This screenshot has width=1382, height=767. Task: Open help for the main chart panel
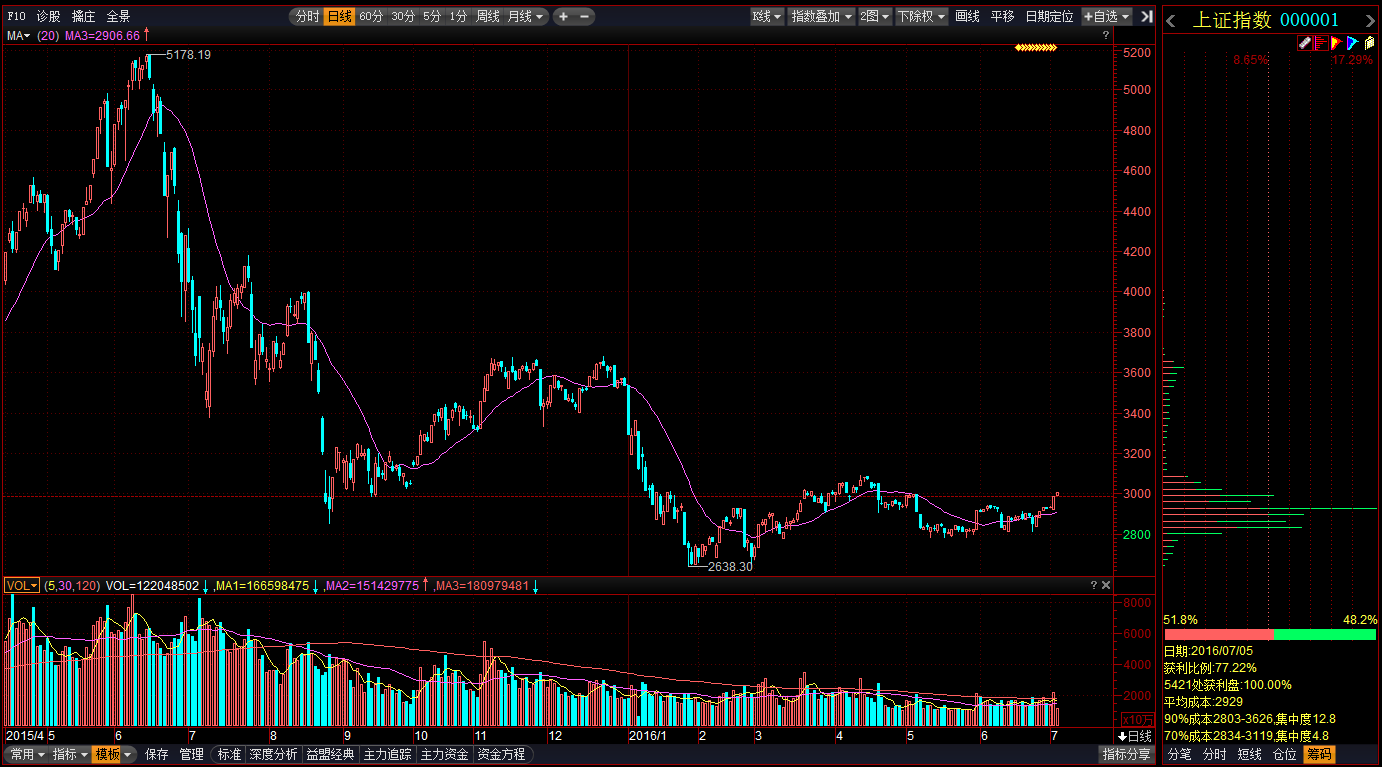click(x=1105, y=36)
